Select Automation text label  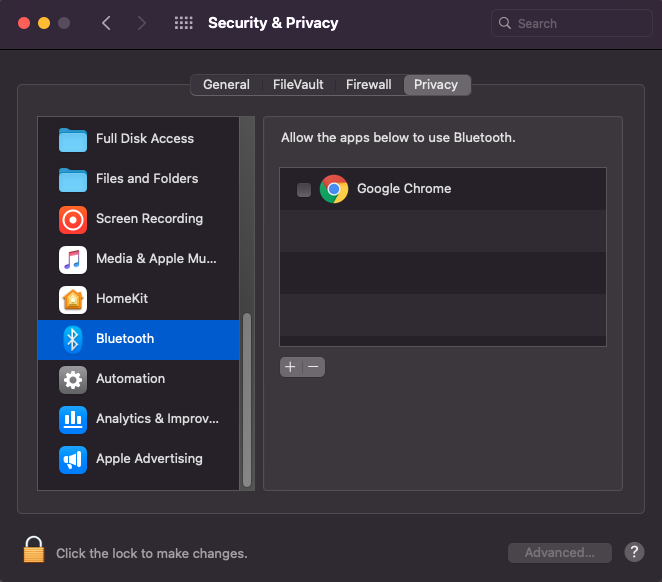tap(130, 379)
